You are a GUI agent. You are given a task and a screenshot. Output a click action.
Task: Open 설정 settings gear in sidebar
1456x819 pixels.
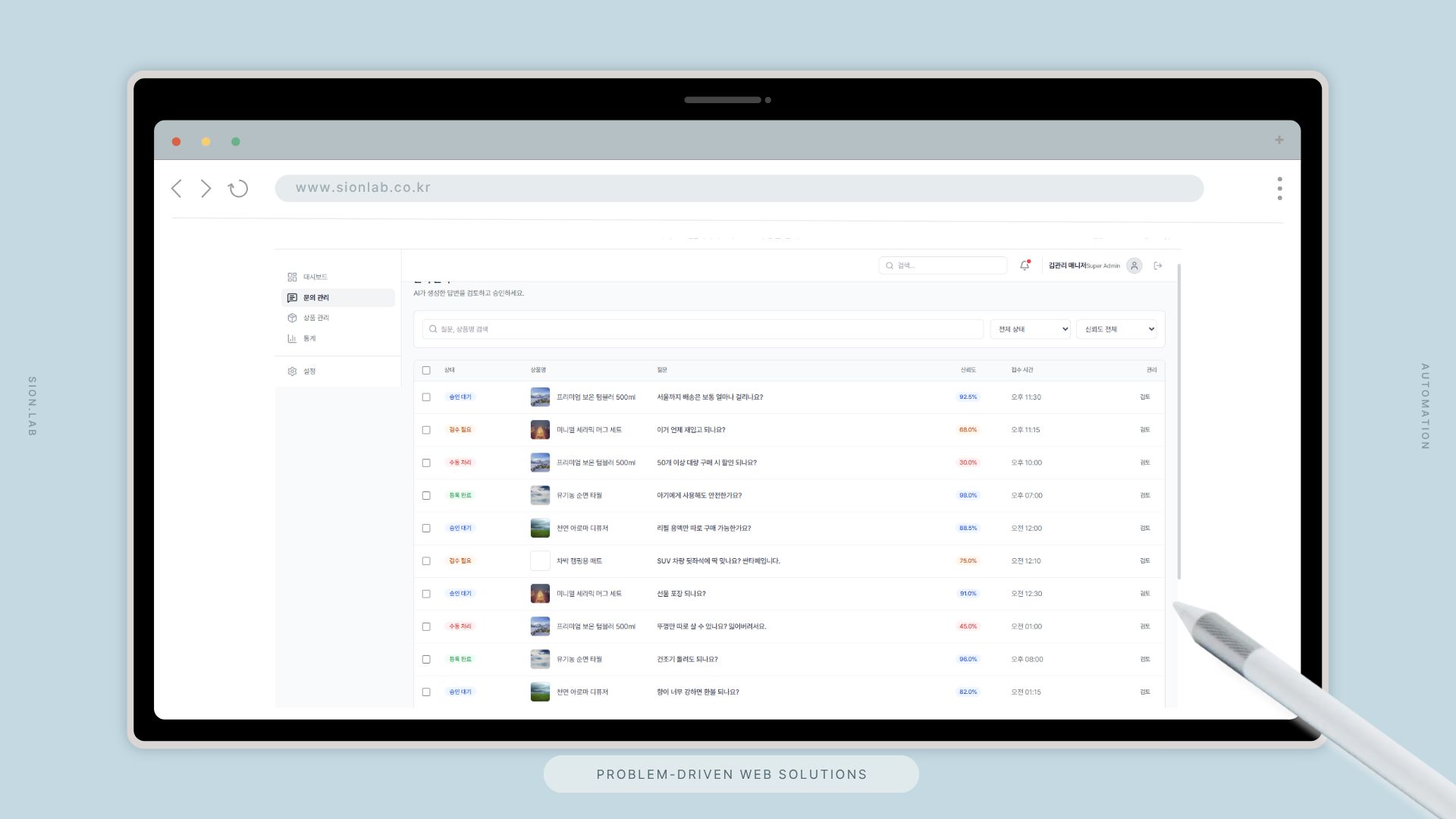pyautogui.click(x=309, y=372)
